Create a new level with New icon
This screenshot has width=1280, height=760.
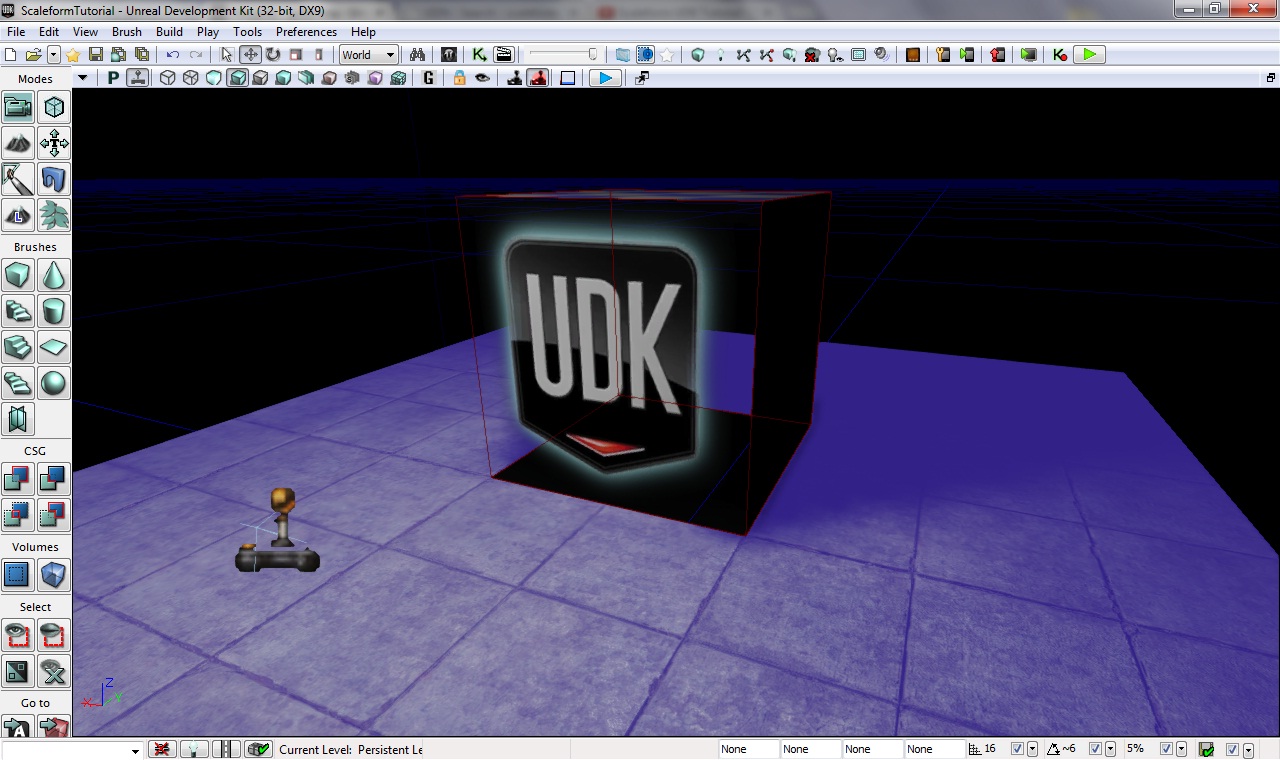coord(11,55)
